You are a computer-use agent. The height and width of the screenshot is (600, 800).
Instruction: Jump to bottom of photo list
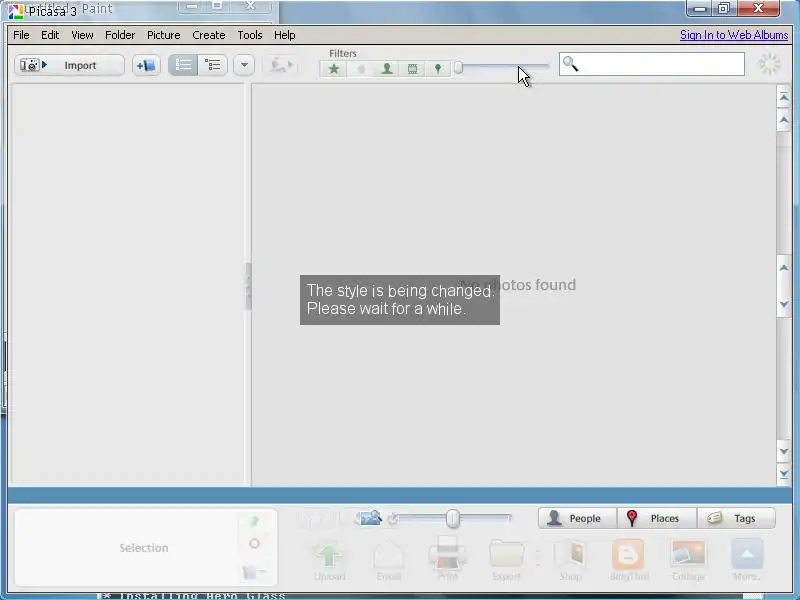point(784,474)
